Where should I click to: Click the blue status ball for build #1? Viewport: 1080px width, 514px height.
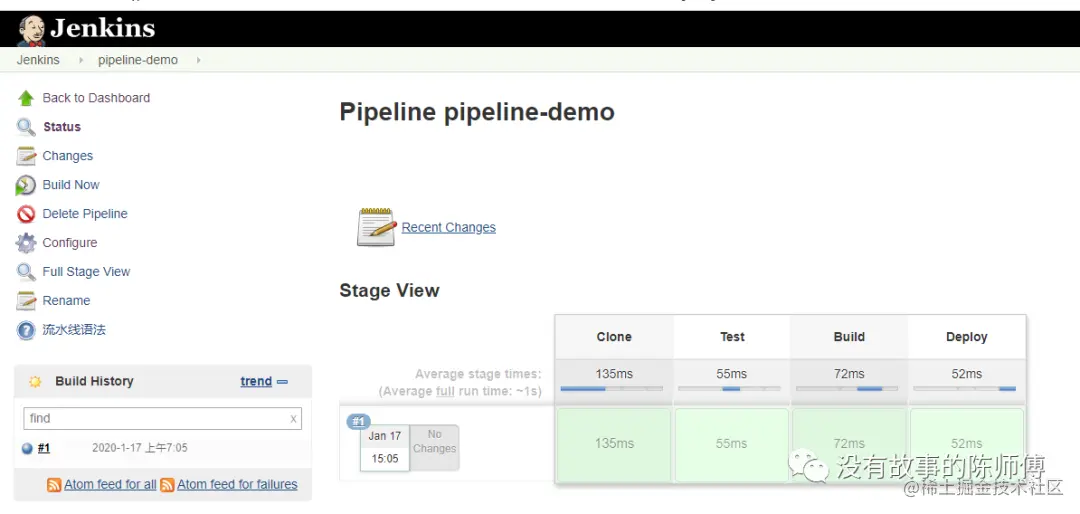point(28,449)
